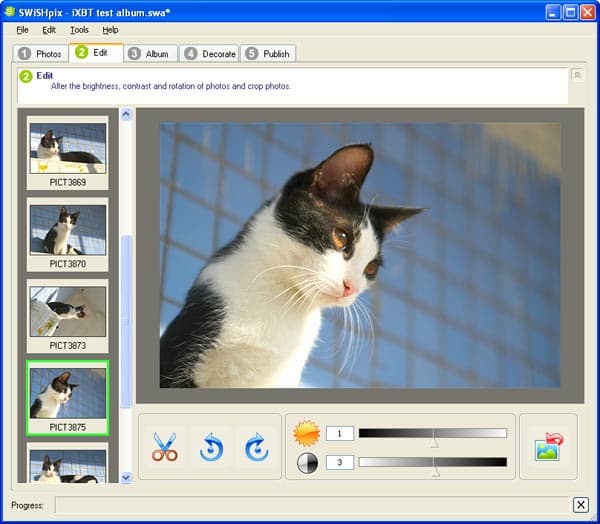Open the Edit menu
Screen dimensions: 600x524
click(x=49, y=30)
